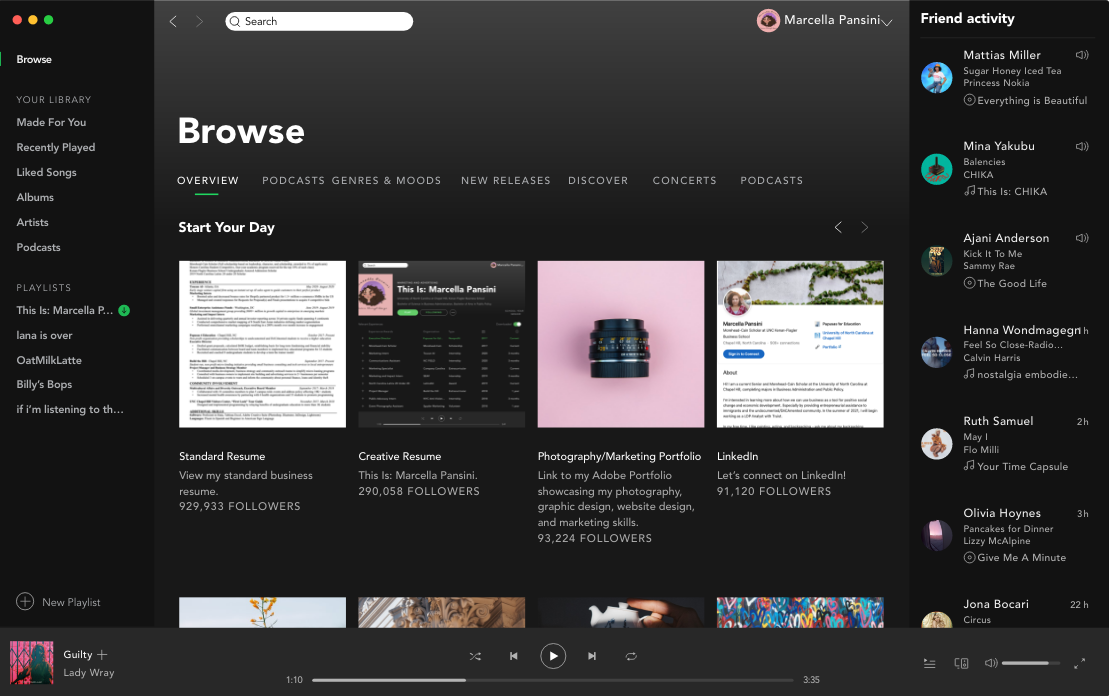Open playlist Your Time Capsule
1109x696 pixels.
coord(1022,466)
